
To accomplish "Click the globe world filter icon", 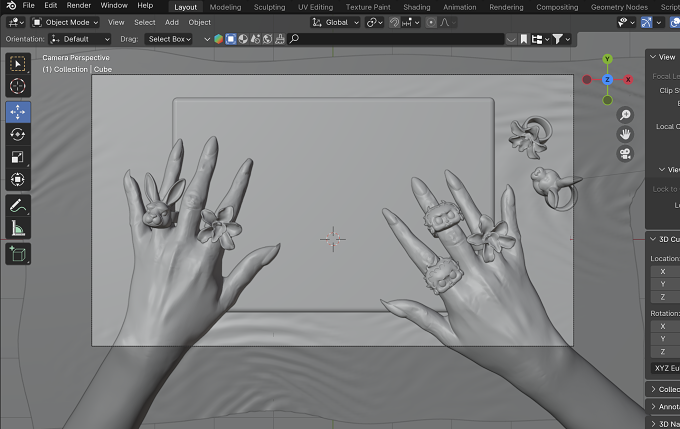I will [x=268, y=39].
